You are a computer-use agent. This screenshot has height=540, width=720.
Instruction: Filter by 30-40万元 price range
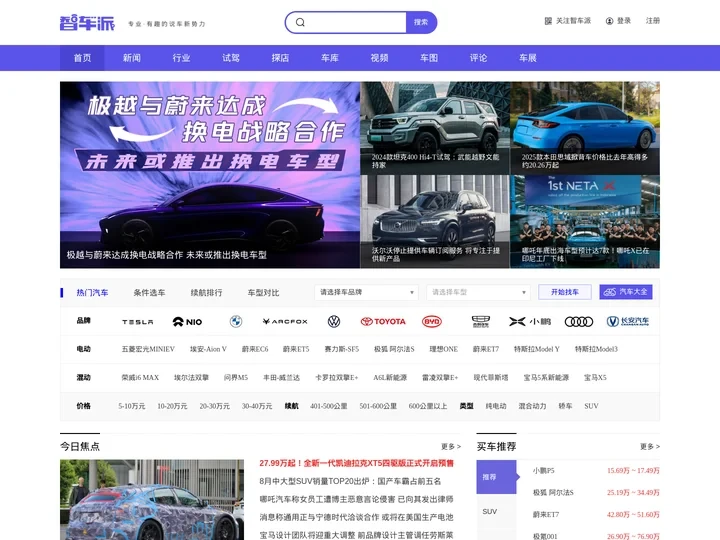pos(257,406)
